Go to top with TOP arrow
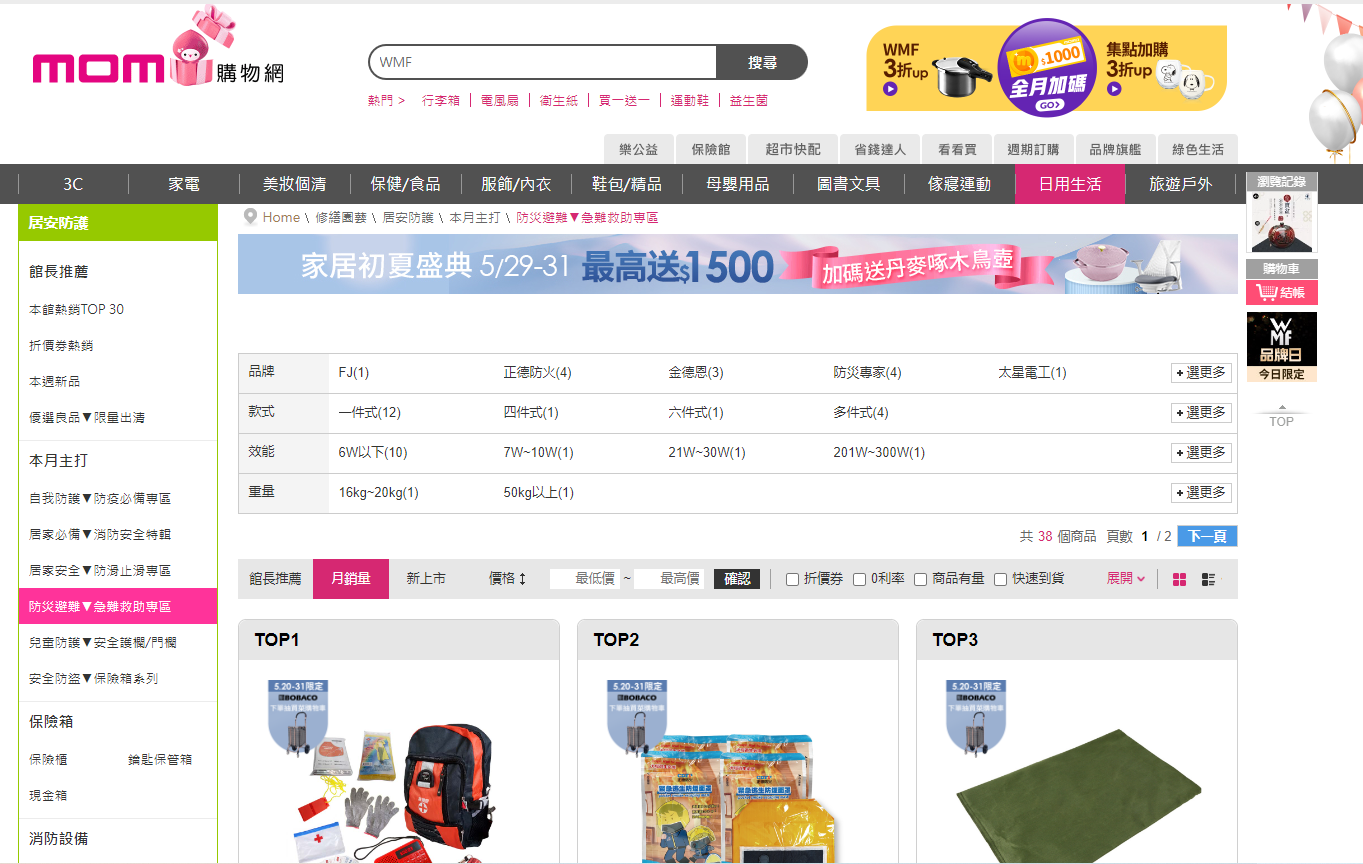 1281,415
